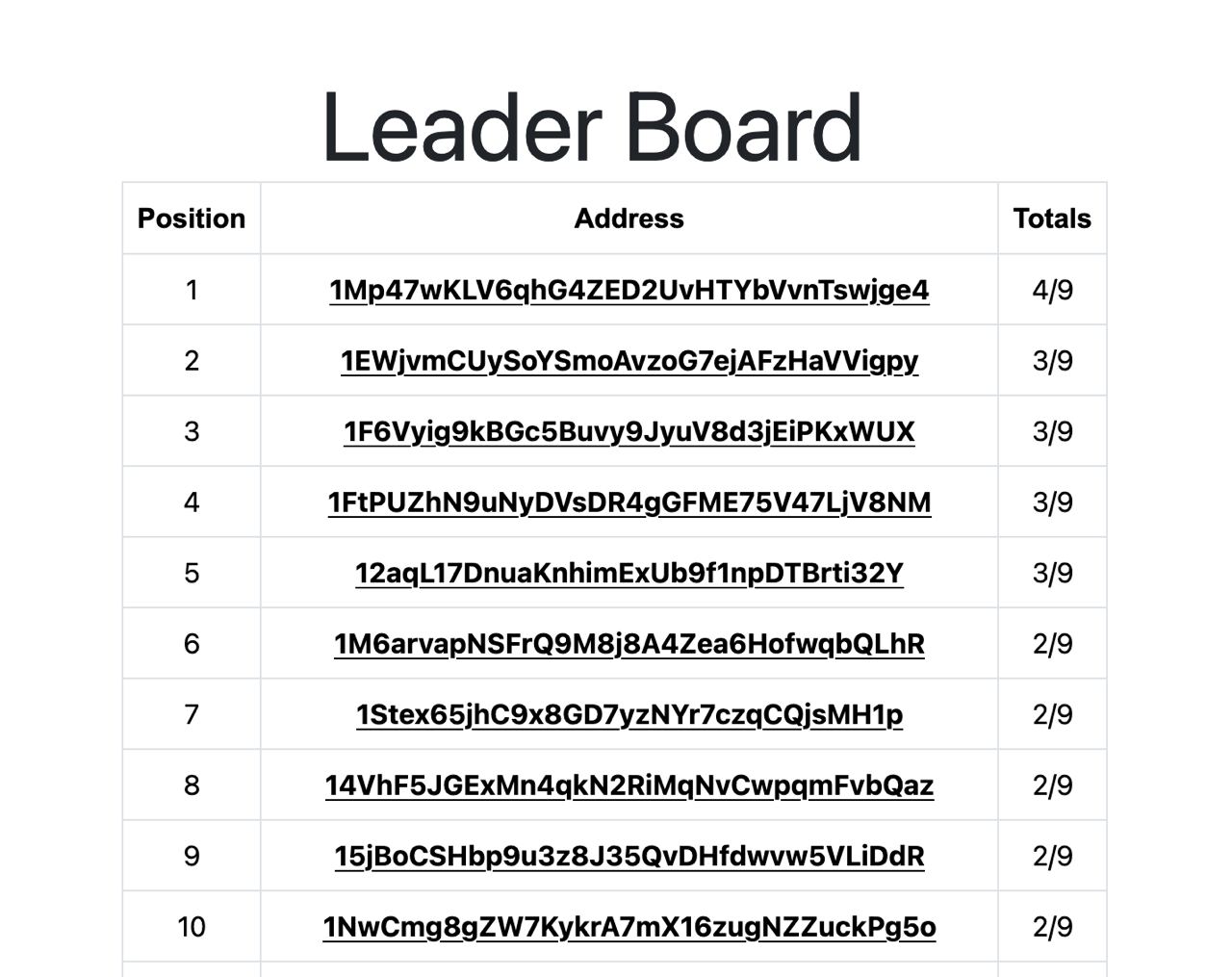Click the 14VhF5JGExMn4qkN2 address link

click(629, 785)
